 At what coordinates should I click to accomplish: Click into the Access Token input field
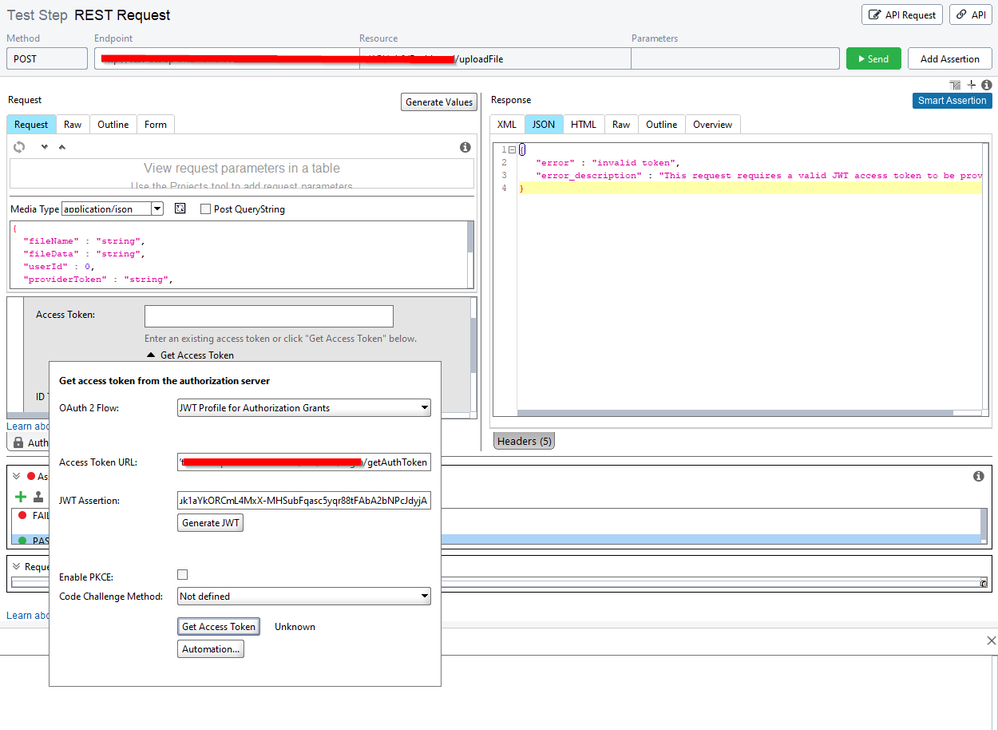[x=268, y=316]
